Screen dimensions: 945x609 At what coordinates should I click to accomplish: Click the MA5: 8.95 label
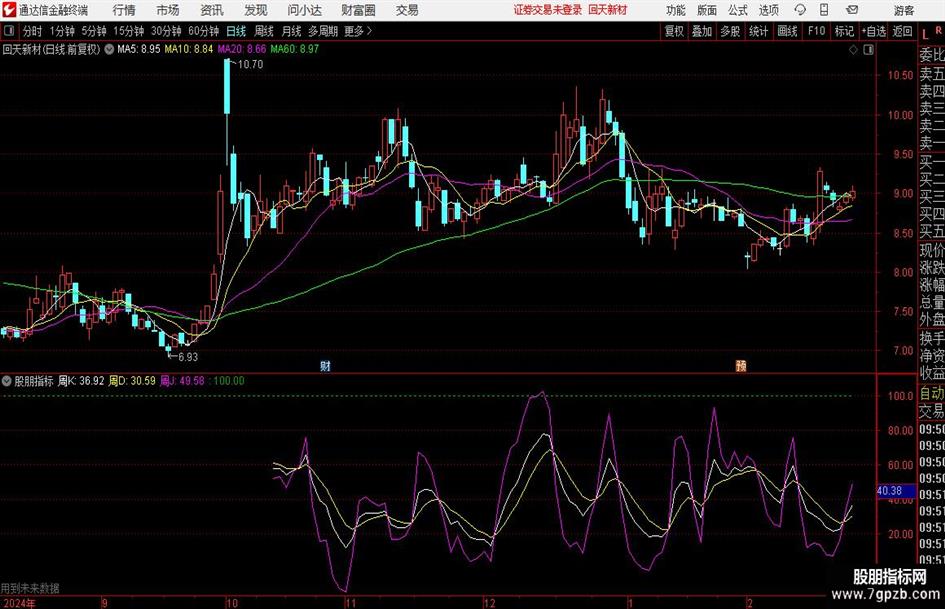[139, 49]
